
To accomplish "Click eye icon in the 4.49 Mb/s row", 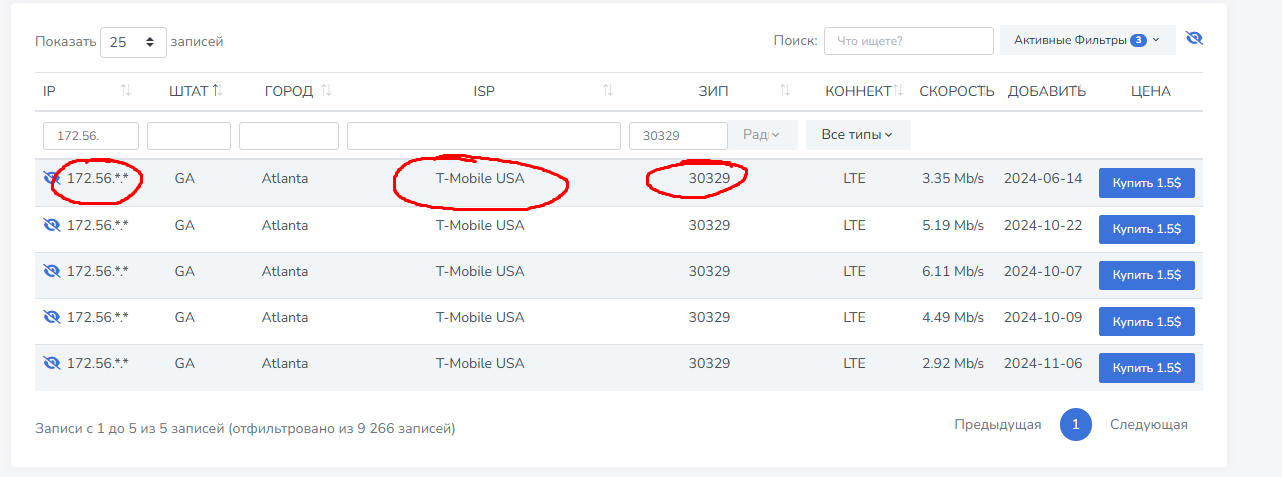I will click(x=52, y=317).
